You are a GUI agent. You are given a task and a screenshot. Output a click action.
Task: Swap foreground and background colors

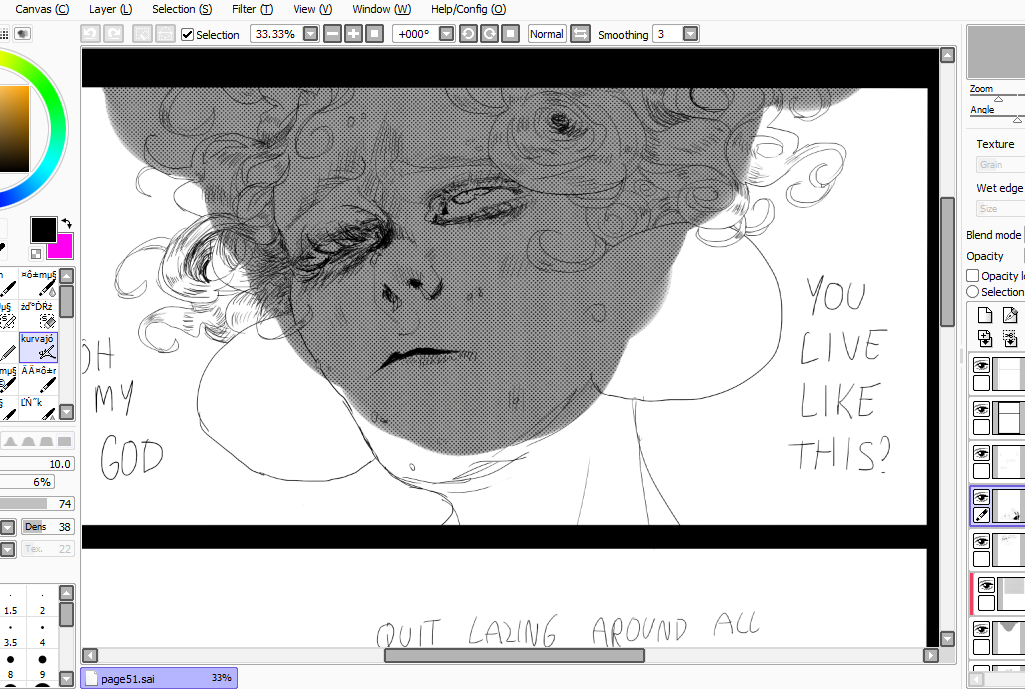tap(66, 223)
